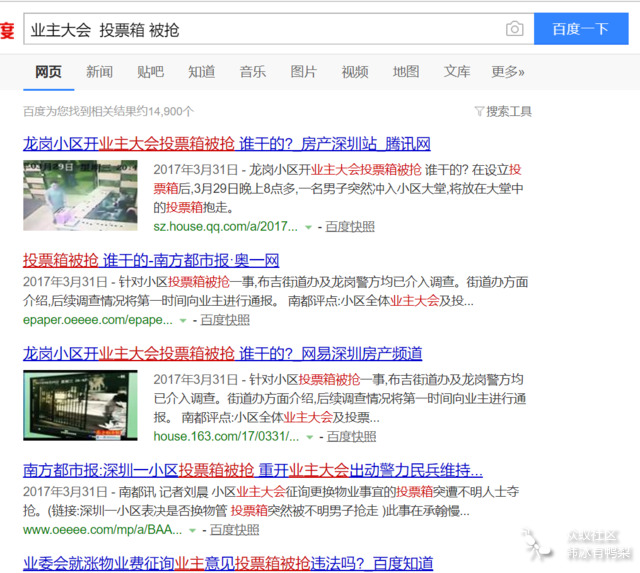Open 百度快照 for the www.oeeee.com result
This screenshot has height=573, width=640.
point(235,530)
